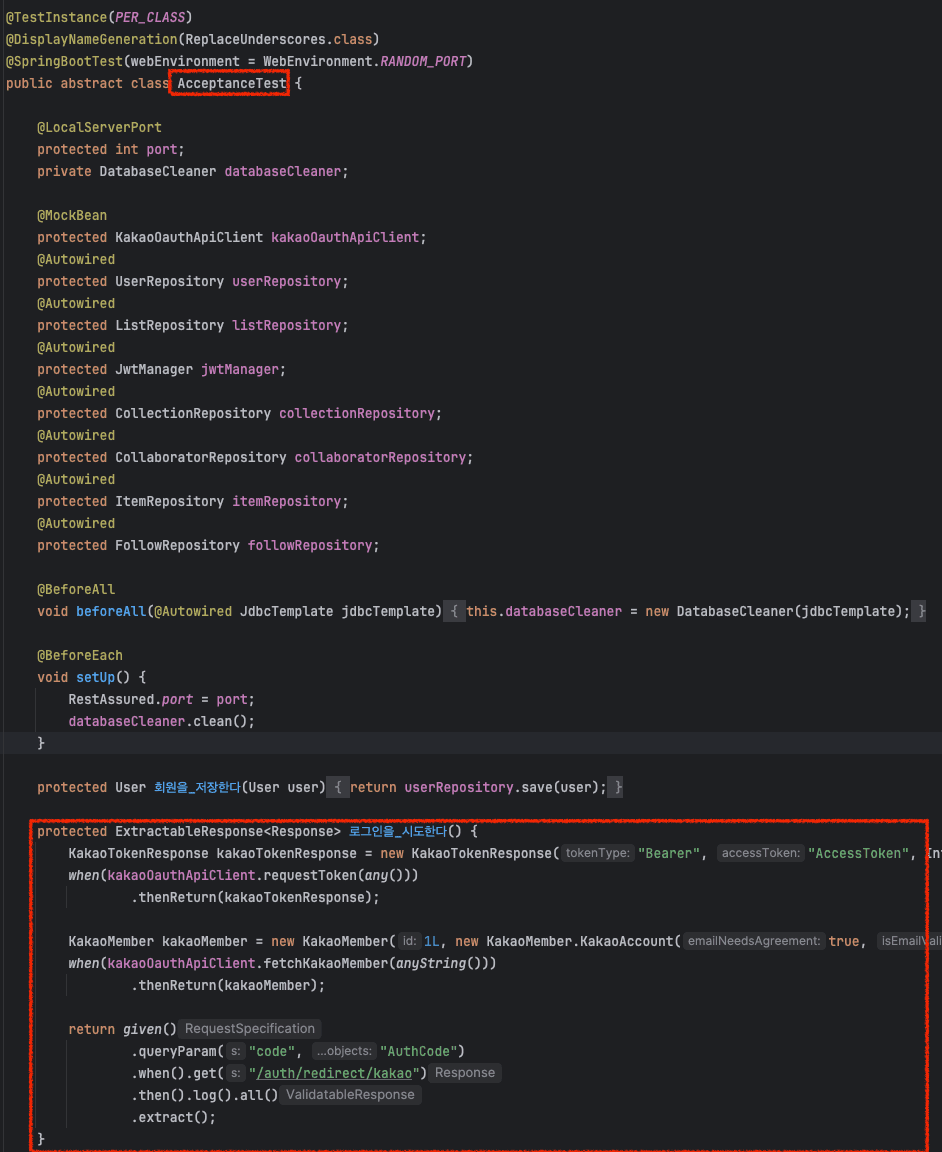Click the emailNeedsAgreement: inlay hint
The width and height of the screenshot is (942, 1152).
tap(754, 941)
